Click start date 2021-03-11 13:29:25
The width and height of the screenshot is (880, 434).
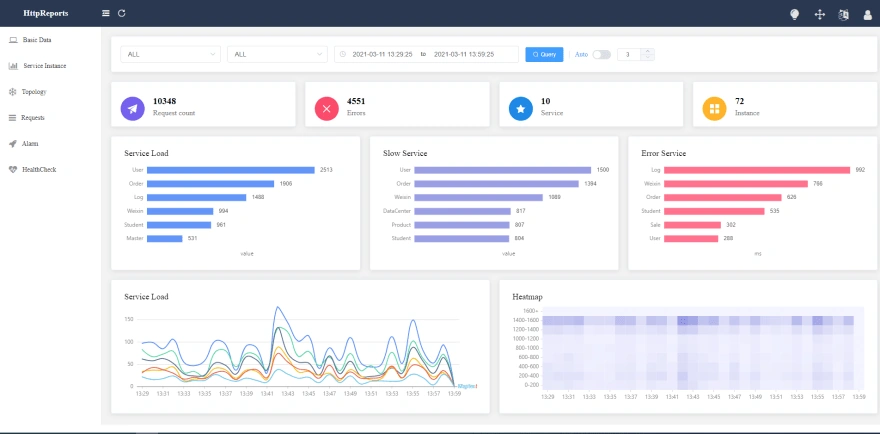click(x=382, y=54)
